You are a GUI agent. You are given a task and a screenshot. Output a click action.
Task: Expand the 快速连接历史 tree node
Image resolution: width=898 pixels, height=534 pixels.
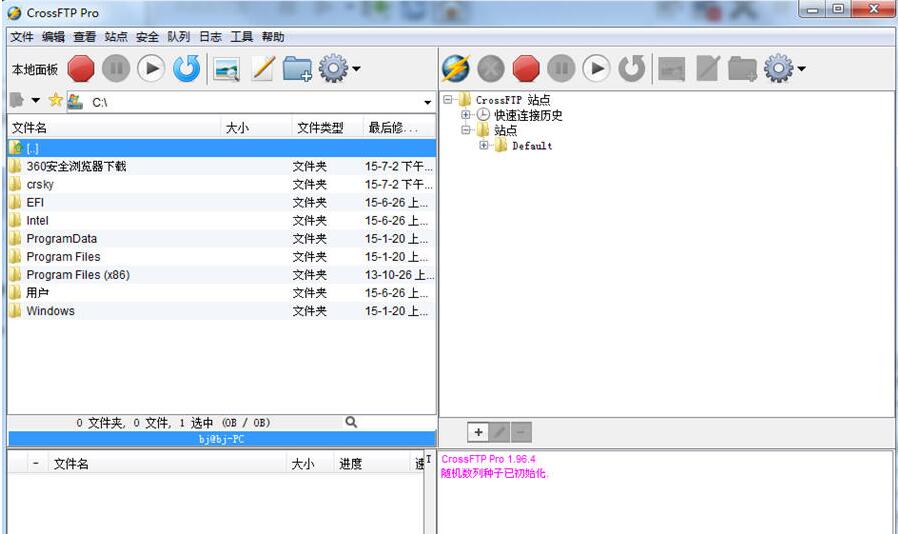[x=466, y=115]
